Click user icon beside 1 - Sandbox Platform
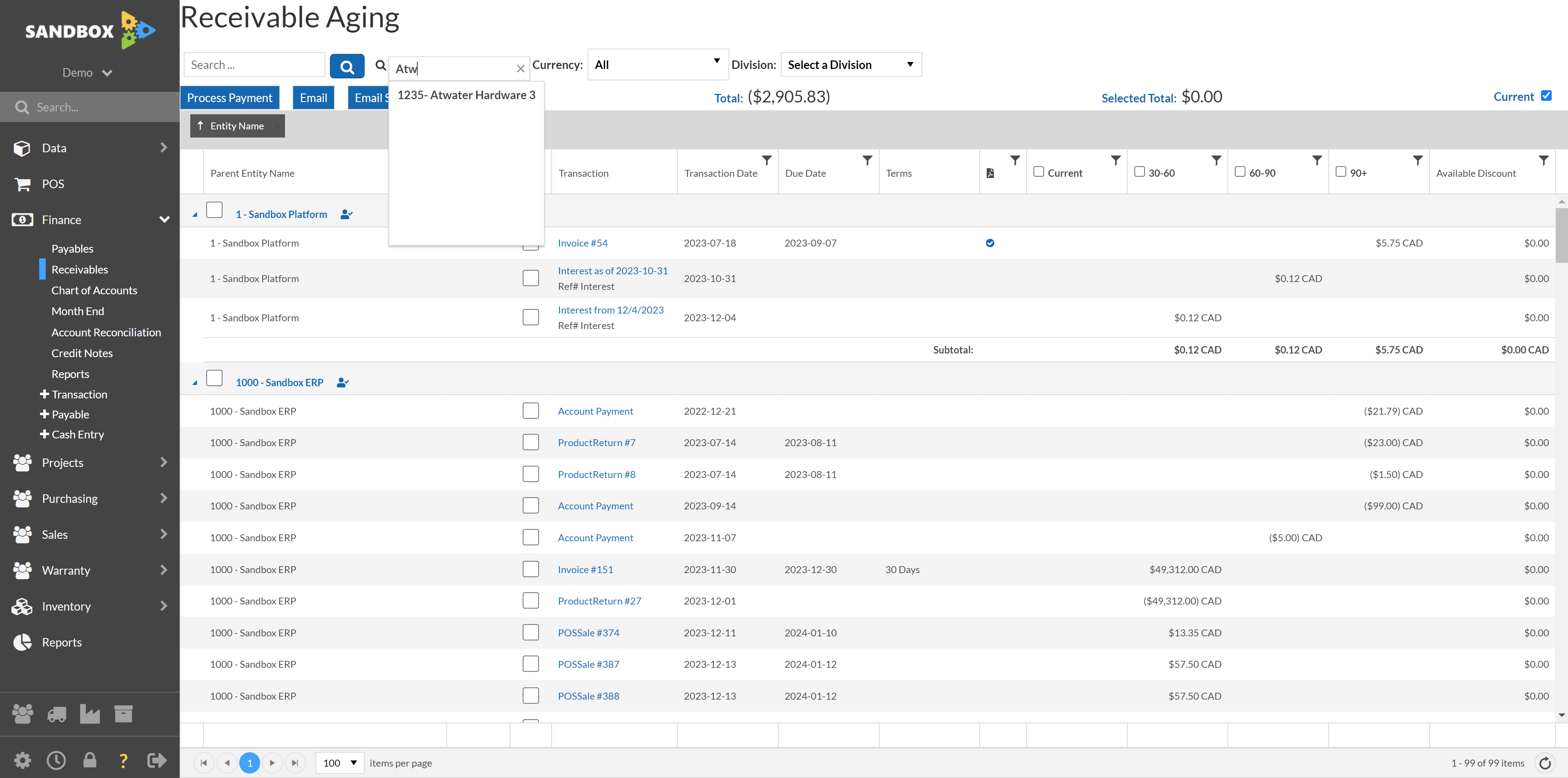This screenshot has width=1568, height=778. [346, 214]
